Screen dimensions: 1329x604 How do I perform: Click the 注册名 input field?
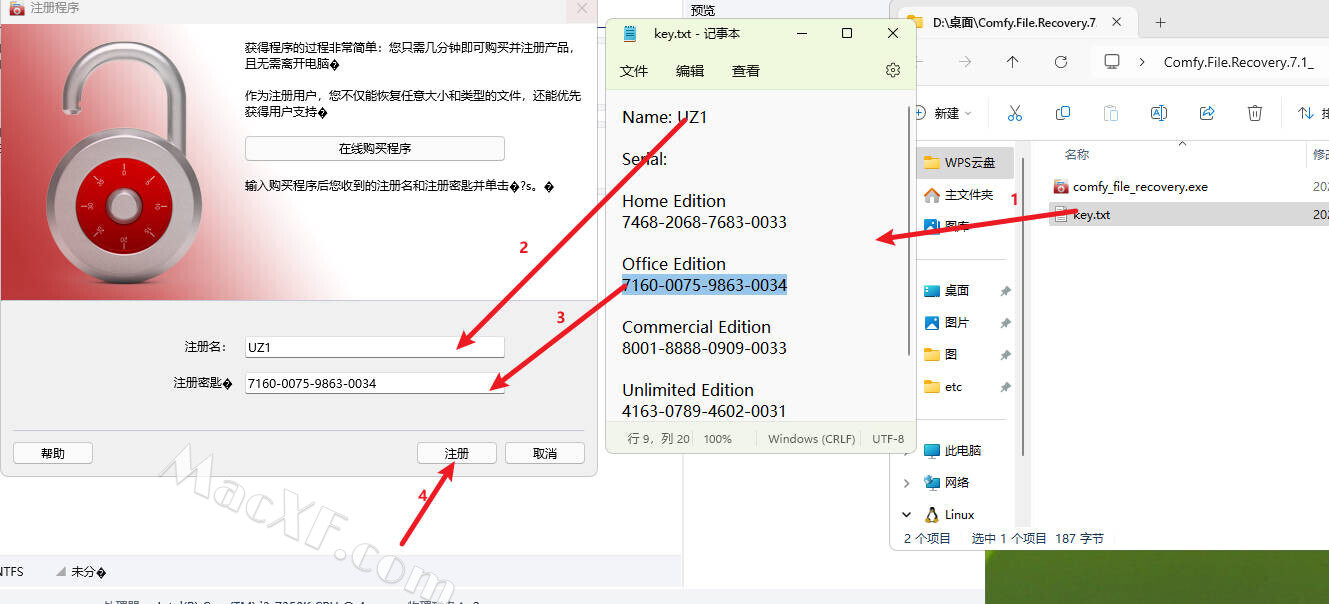pyautogui.click(x=375, y=347)
